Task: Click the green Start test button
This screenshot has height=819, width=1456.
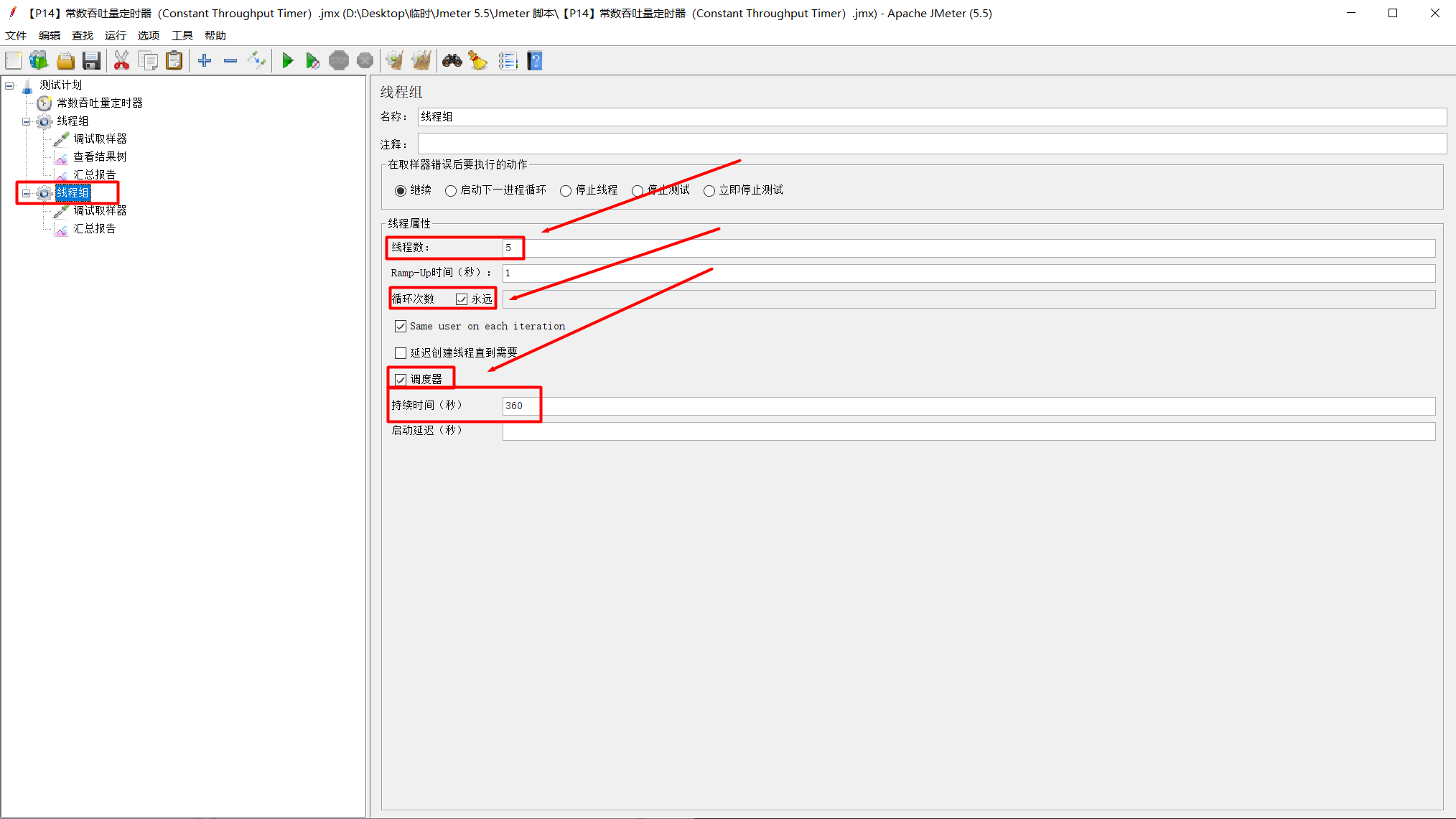Action: point(287,61)
